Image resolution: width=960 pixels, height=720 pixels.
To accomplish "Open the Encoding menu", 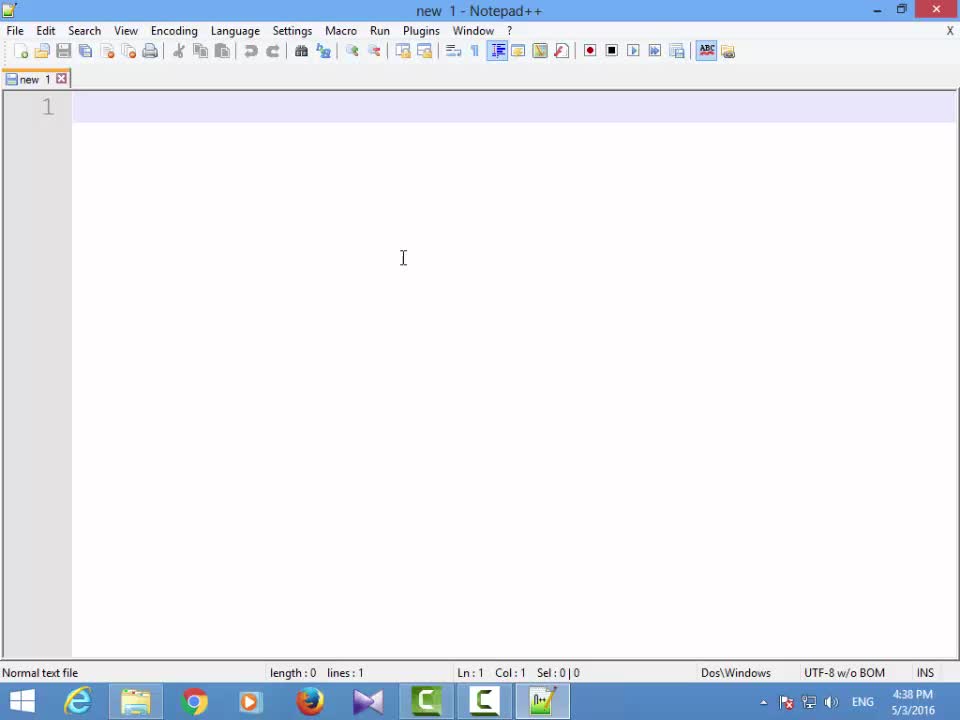I will pyautogui.click(x=174, y=31).
